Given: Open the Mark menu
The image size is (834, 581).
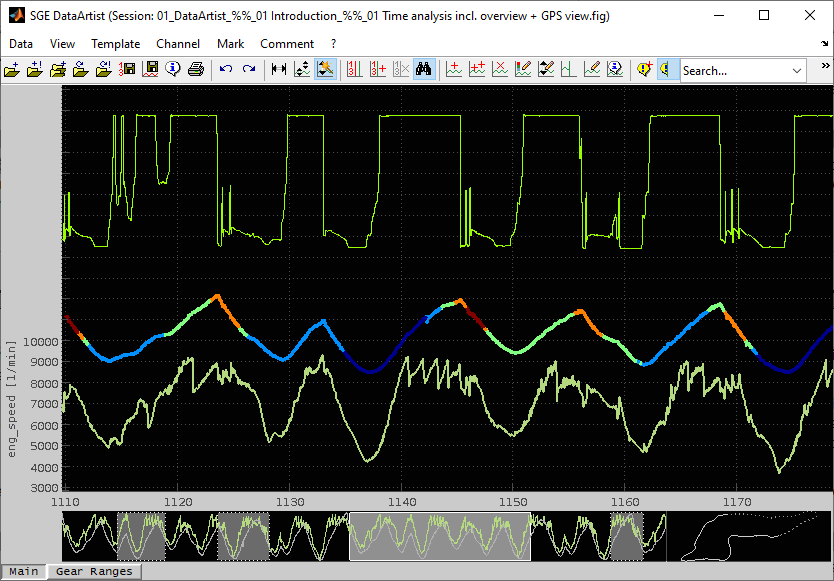Looking at the screenshot, I should pos(230,44).
